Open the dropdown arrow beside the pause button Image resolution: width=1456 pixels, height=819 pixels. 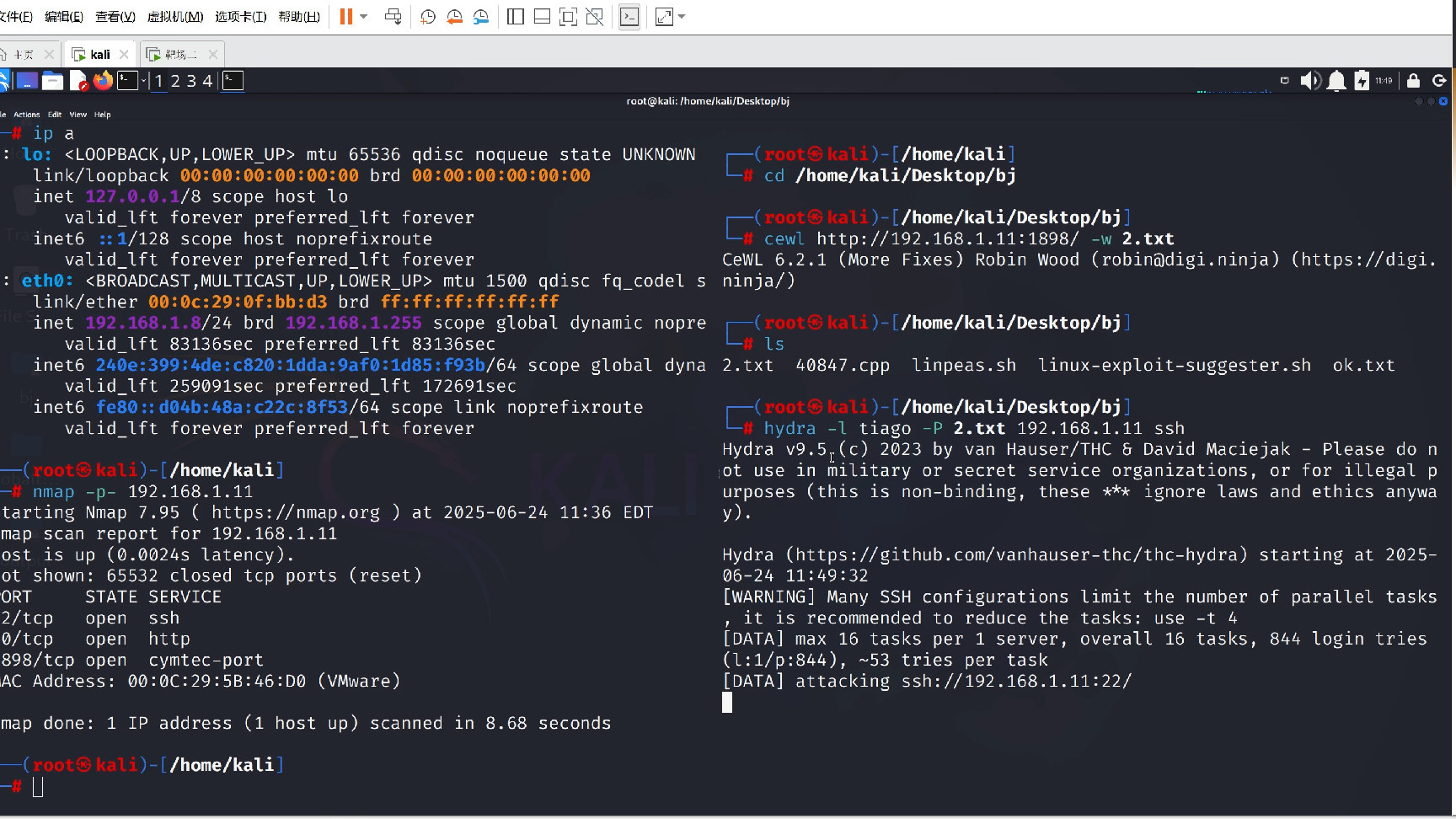[364, 17]
